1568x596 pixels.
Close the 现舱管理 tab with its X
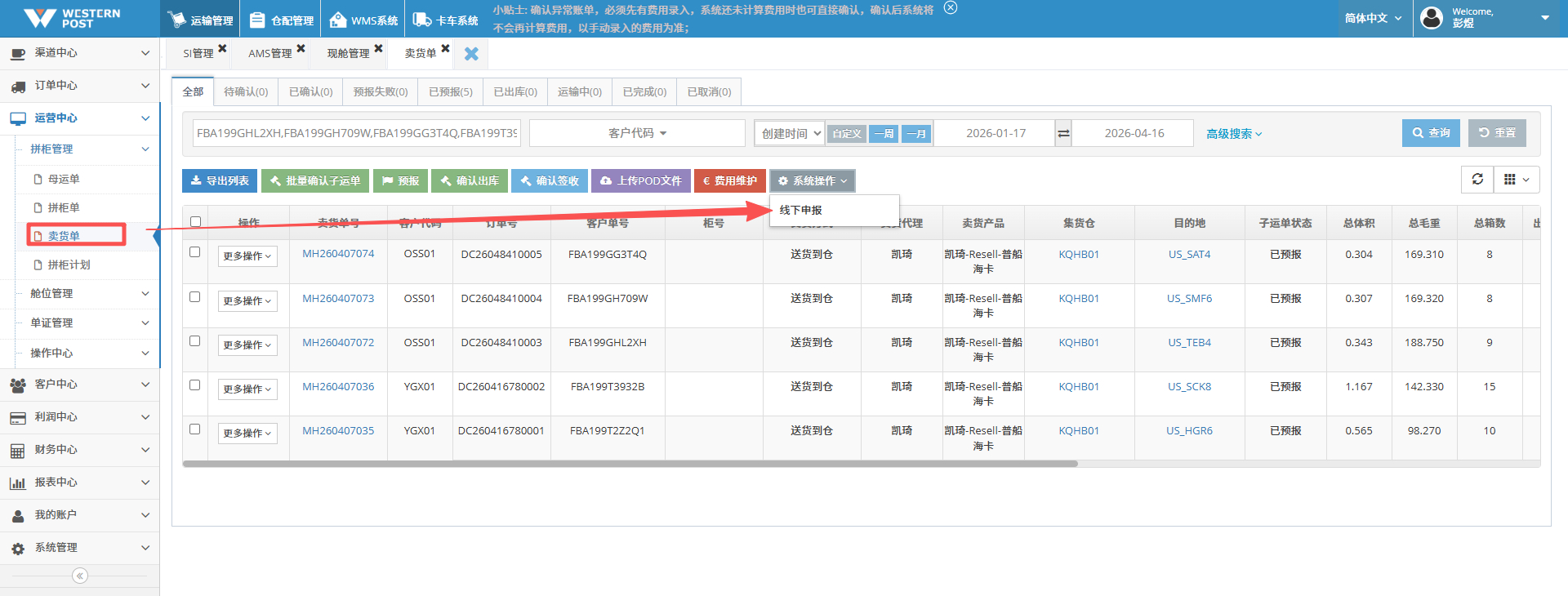(378, 49)
